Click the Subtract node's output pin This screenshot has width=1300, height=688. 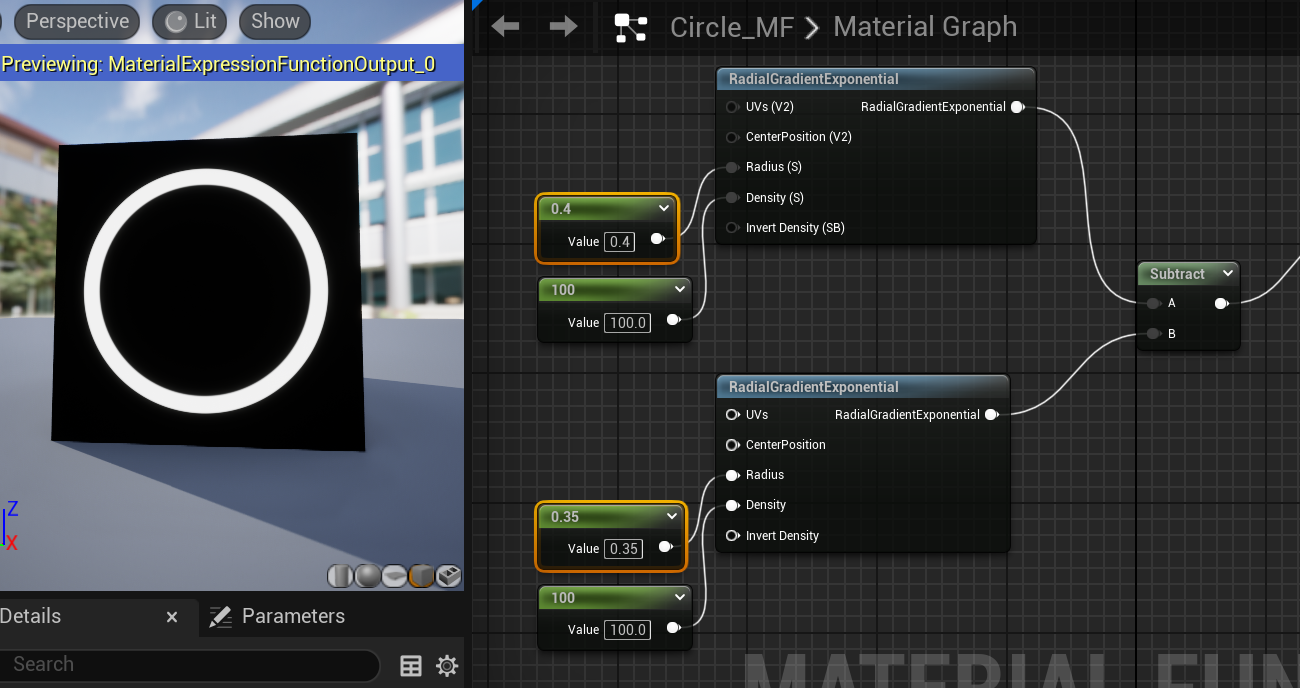pos(1221,303)
